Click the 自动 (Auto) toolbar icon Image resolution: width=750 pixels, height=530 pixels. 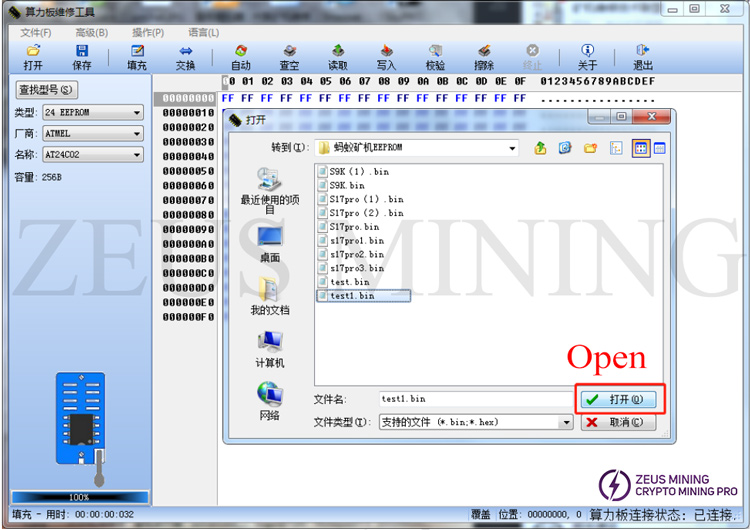pyautogui.click(x=241, y=57)
